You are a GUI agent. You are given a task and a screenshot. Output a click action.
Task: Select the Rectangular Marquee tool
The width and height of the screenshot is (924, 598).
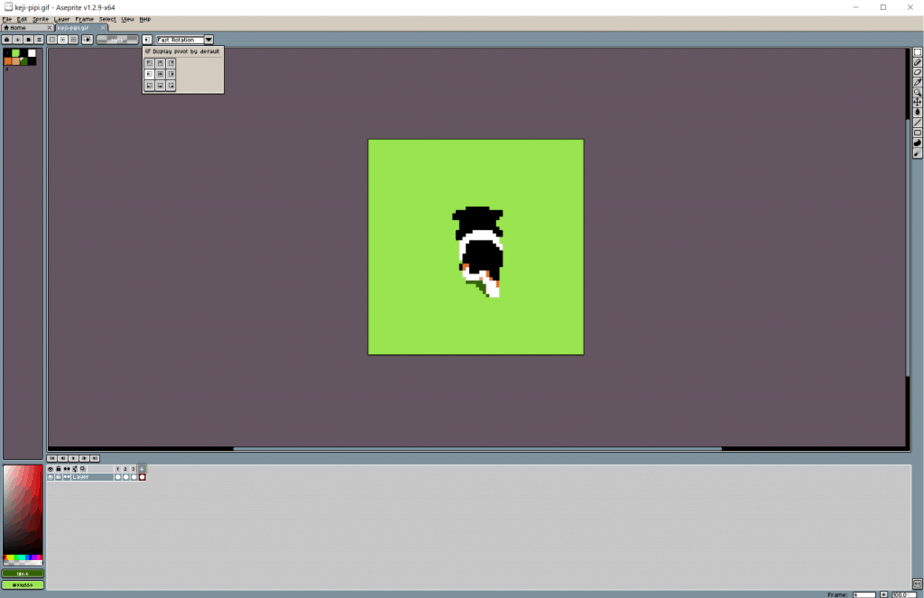[x=918, y=53]
